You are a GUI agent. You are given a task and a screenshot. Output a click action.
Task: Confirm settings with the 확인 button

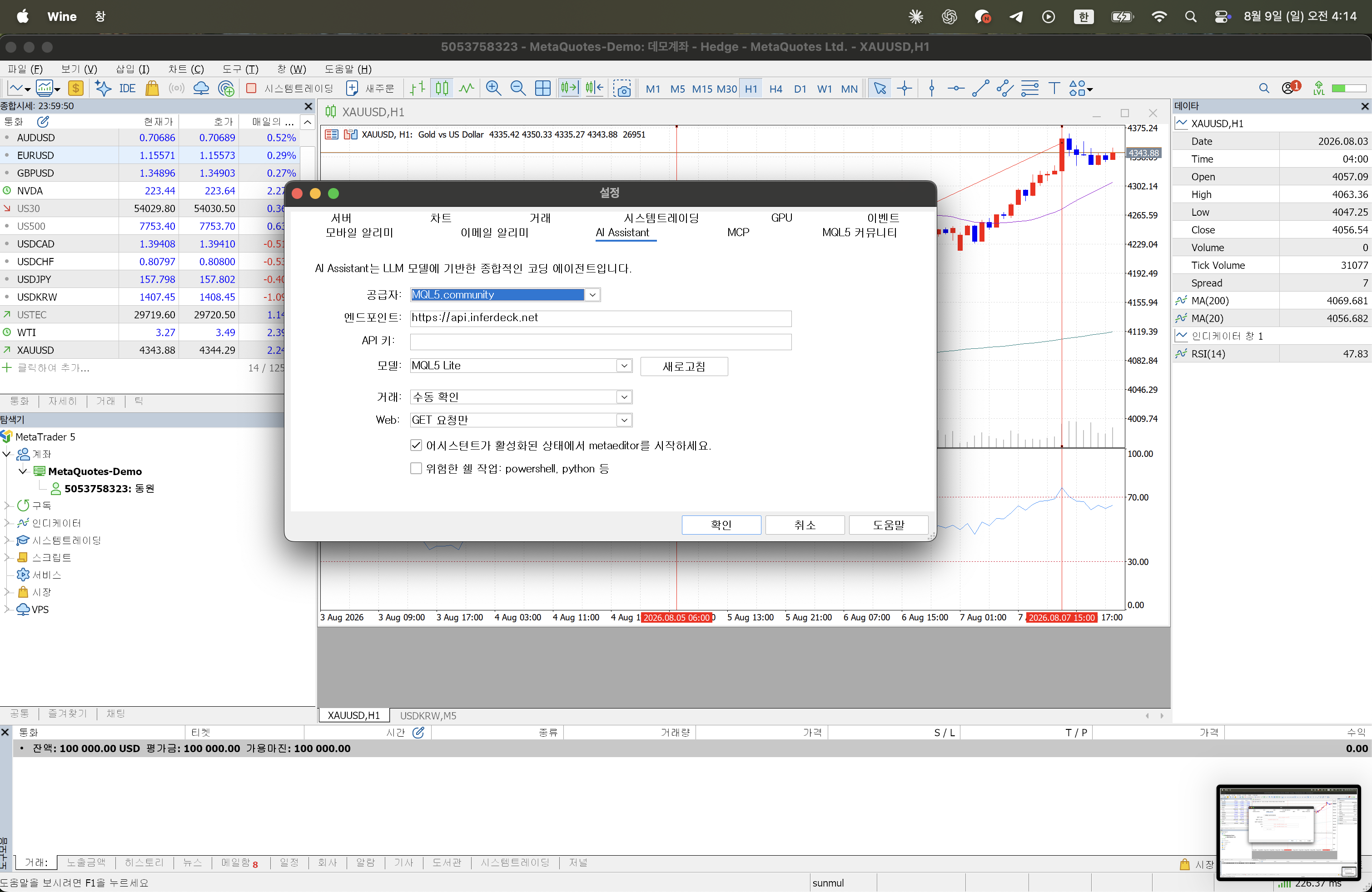coord(721,525)
